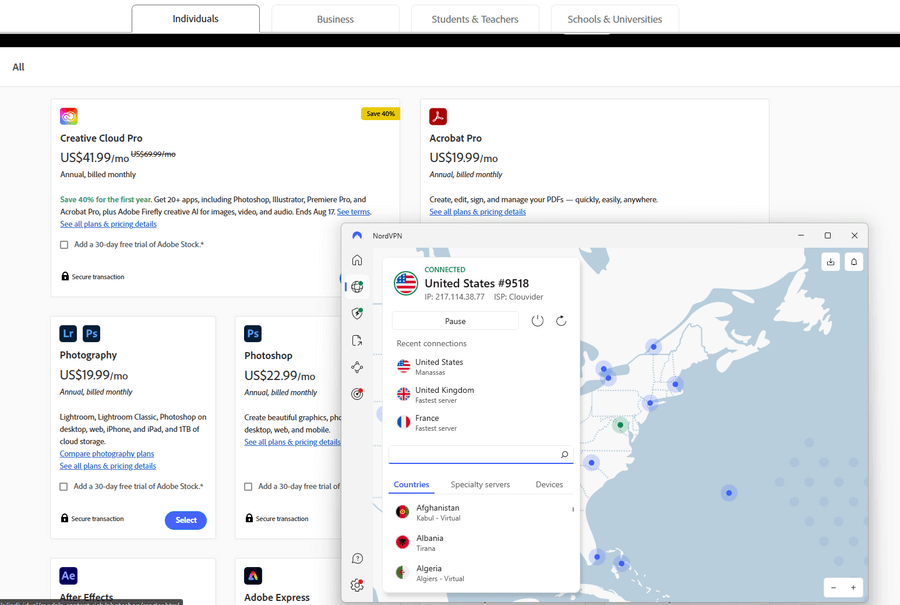Connect to recent France Fastest server
The width and height of the screenshot is (900, 605).
(481, 422)
